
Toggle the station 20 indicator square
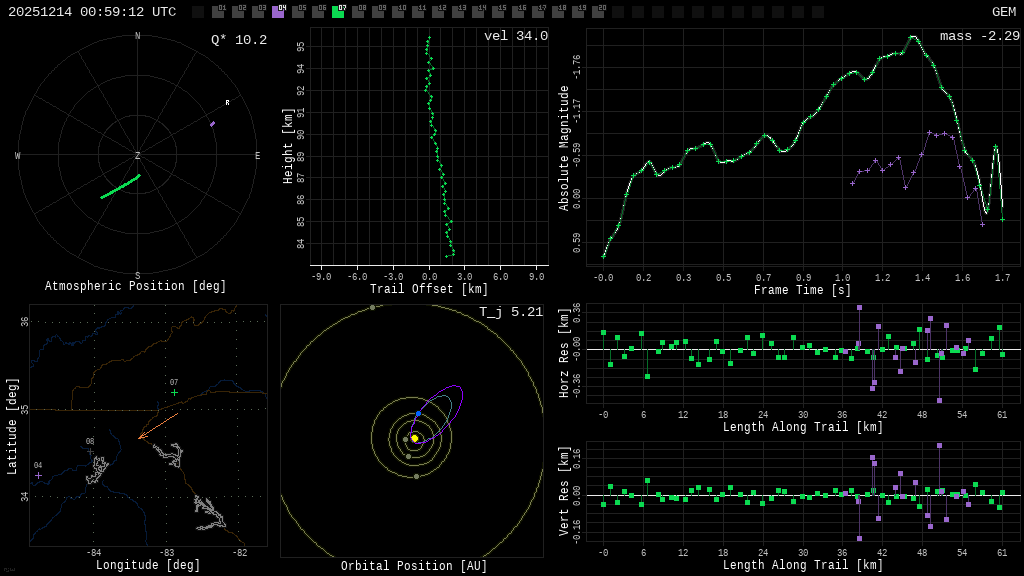coord(598,12)
